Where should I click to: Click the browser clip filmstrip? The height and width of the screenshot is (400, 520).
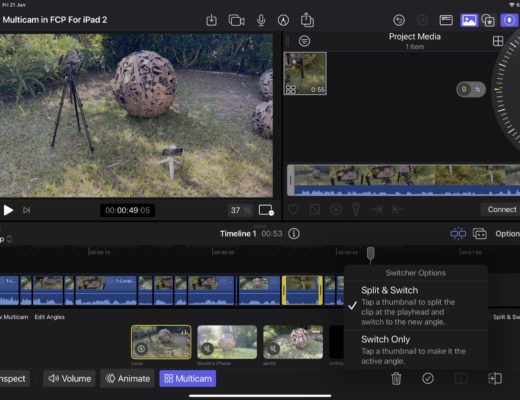(x=403, y=180)
